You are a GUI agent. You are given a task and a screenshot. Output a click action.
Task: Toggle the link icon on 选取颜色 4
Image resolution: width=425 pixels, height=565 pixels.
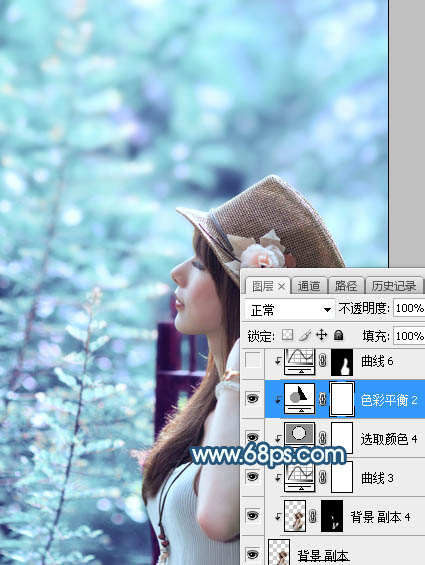323,438
